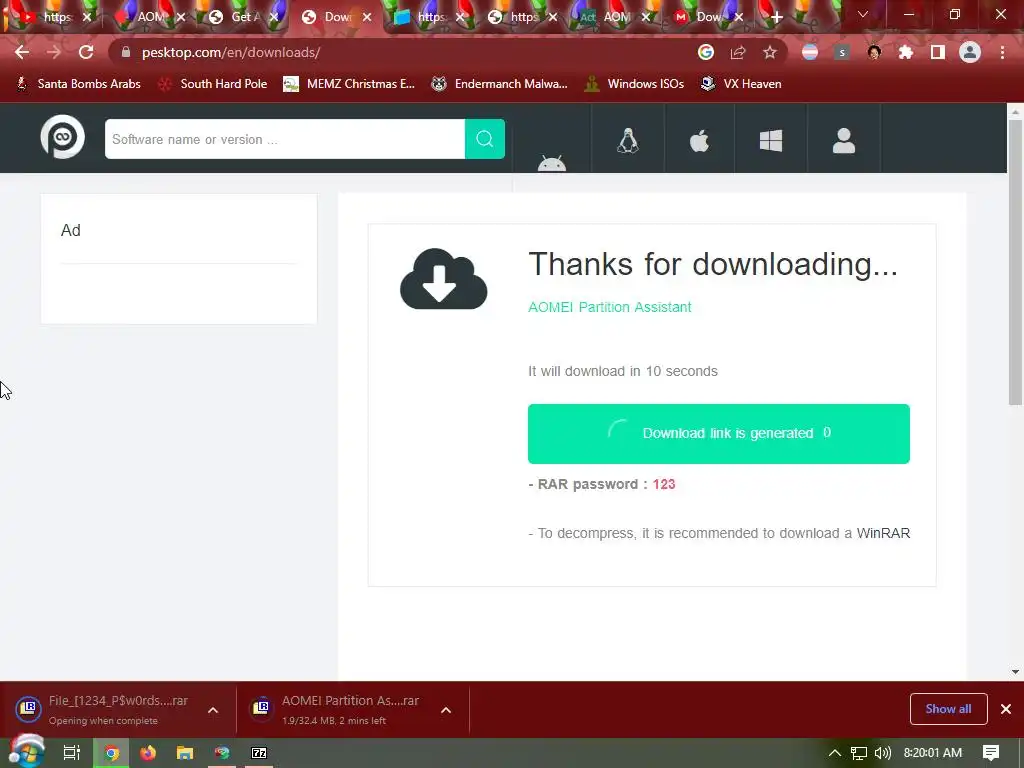Viewport: 1024px width, 768px height.
Task: Expand options for File_[1234_P$w0rds download
Action: (x=213, y=710)
